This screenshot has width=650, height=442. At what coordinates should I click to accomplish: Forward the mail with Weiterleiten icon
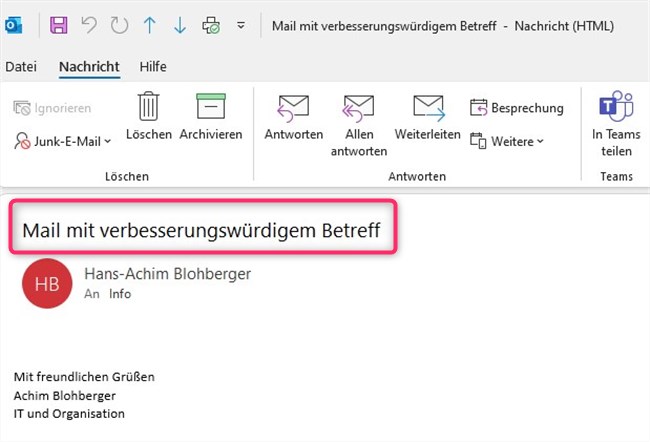(428, 117)
